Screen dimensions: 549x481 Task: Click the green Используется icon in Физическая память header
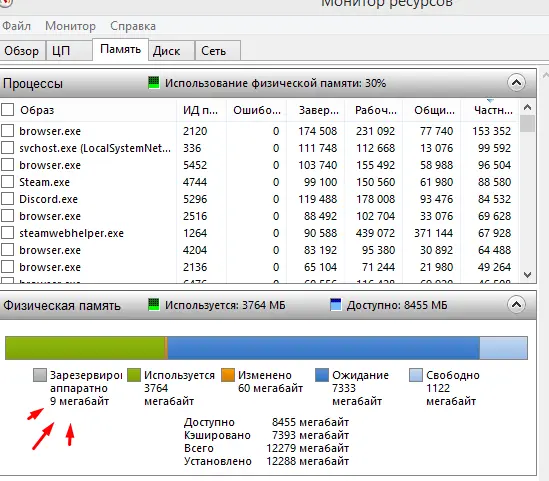point(154,305)
